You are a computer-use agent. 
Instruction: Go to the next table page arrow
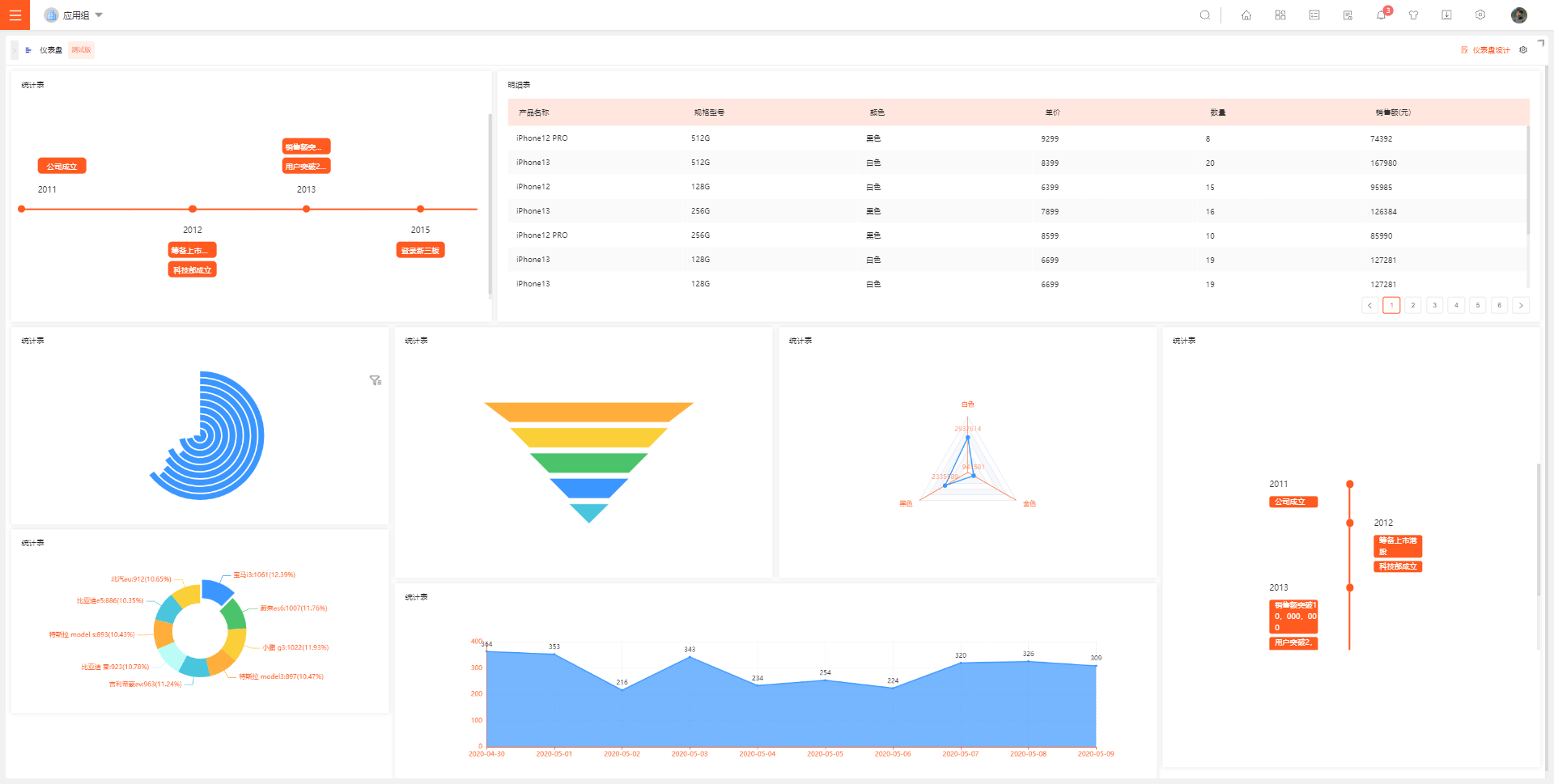pos(1521,305)
